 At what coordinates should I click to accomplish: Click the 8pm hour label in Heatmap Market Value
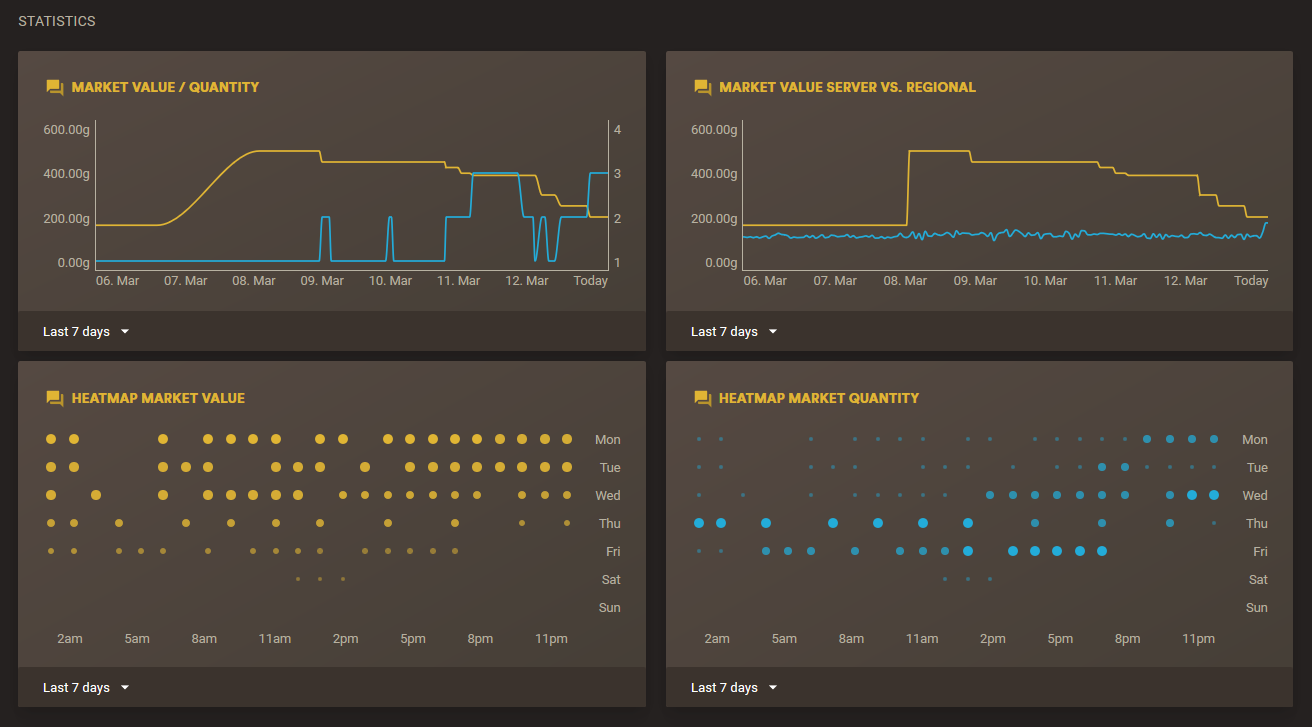tap(480, 639)
